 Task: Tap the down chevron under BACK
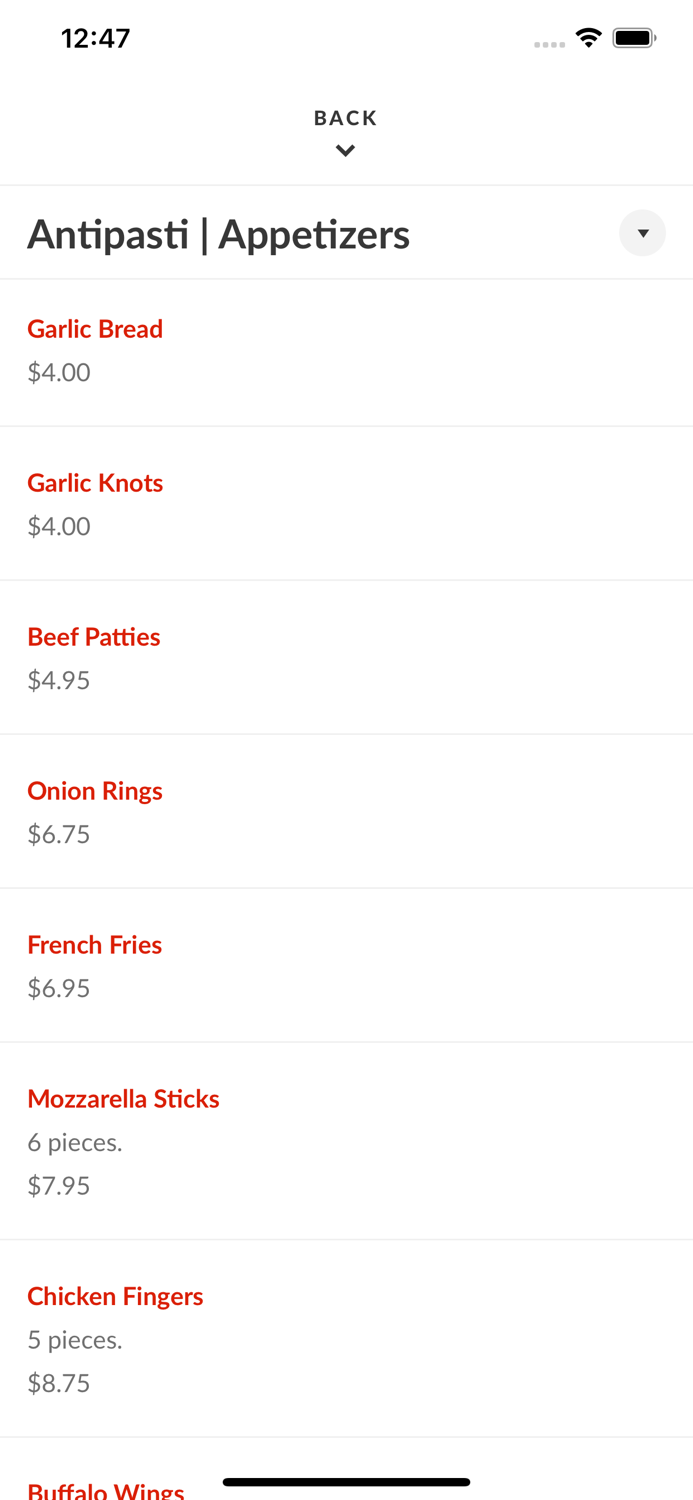[x=345, y=151]
